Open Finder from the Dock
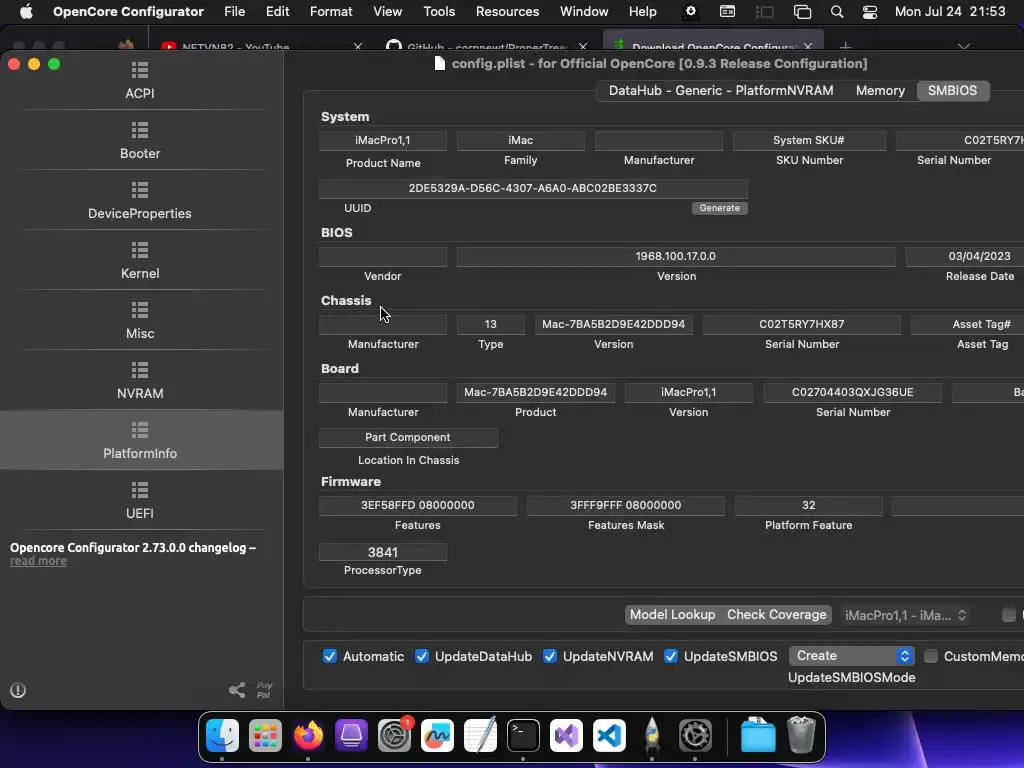This screenshot has height=768, width=1024. [222, 735]
